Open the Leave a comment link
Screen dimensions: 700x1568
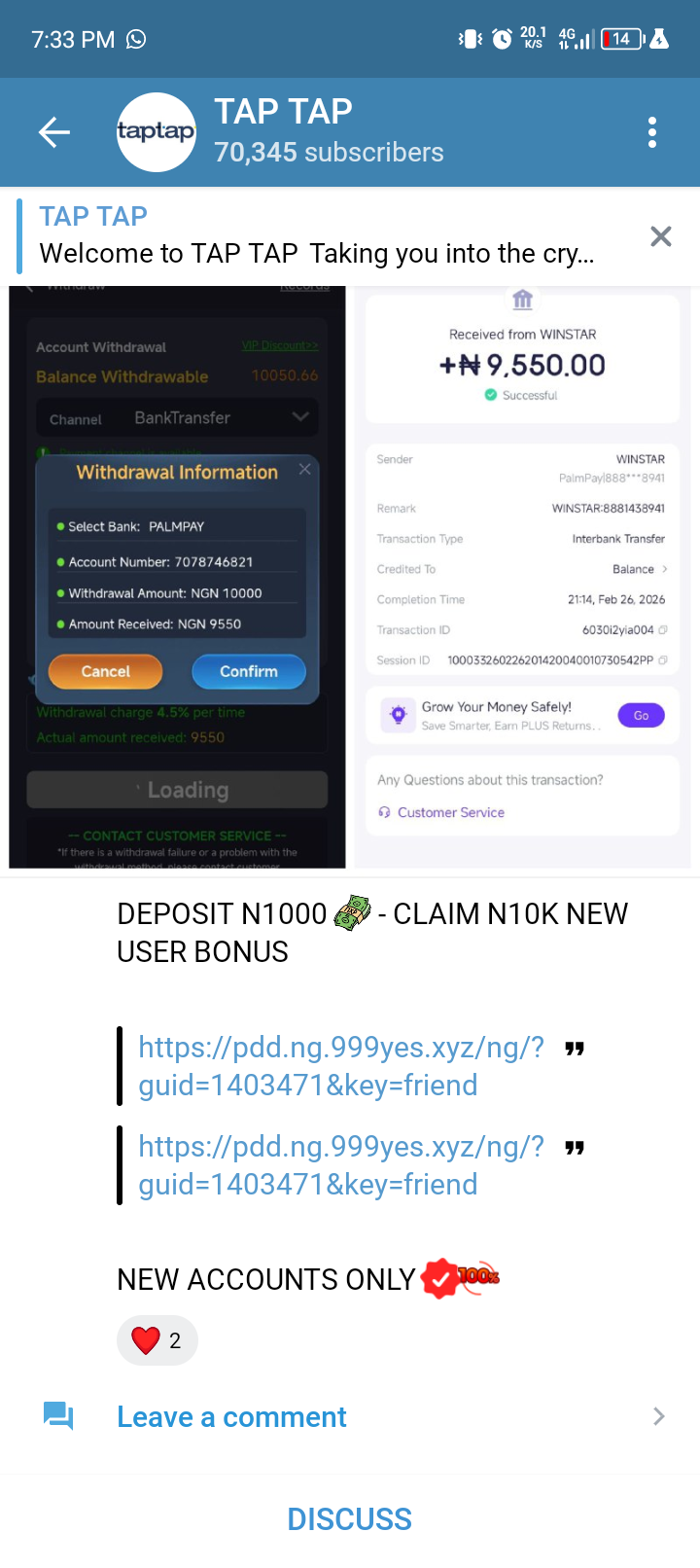click(231, 1417)
